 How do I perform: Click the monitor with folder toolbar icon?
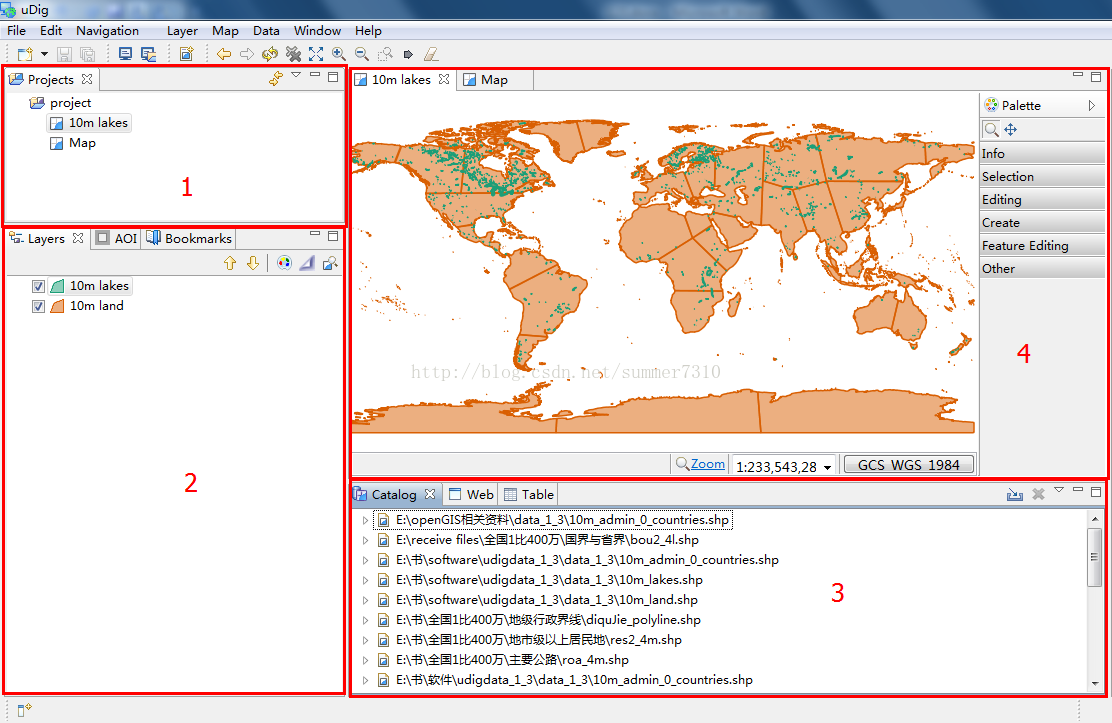pyautogui.click(x=148, y=54)
